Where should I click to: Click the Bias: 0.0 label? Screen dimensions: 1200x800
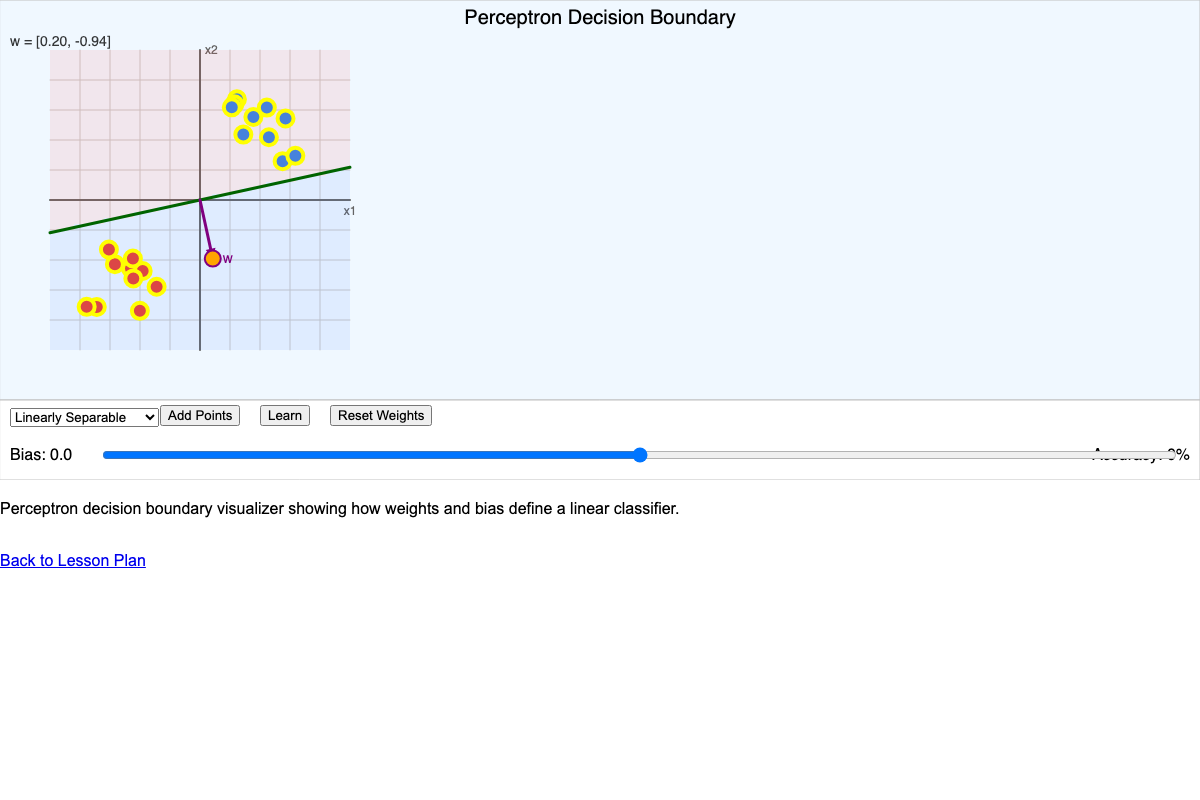click(x=41, y=454)
